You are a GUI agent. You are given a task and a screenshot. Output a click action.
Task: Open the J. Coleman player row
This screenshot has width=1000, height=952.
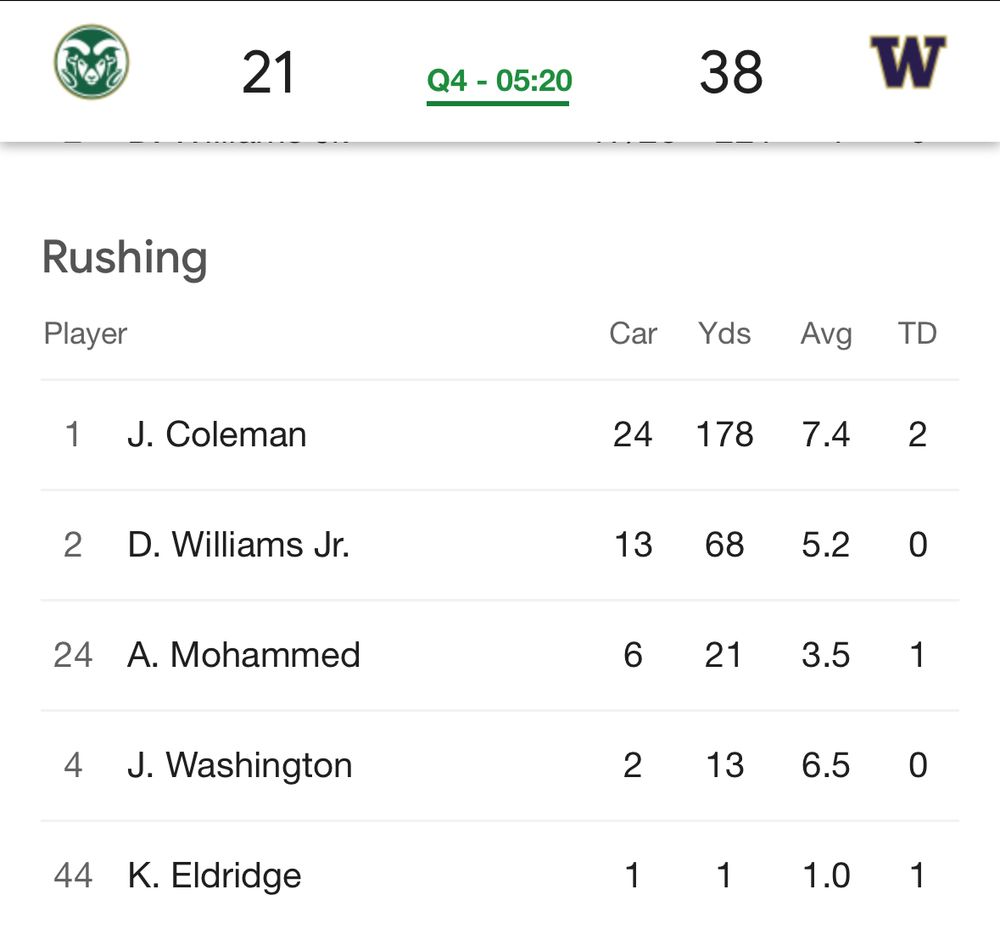coord(500,436)
